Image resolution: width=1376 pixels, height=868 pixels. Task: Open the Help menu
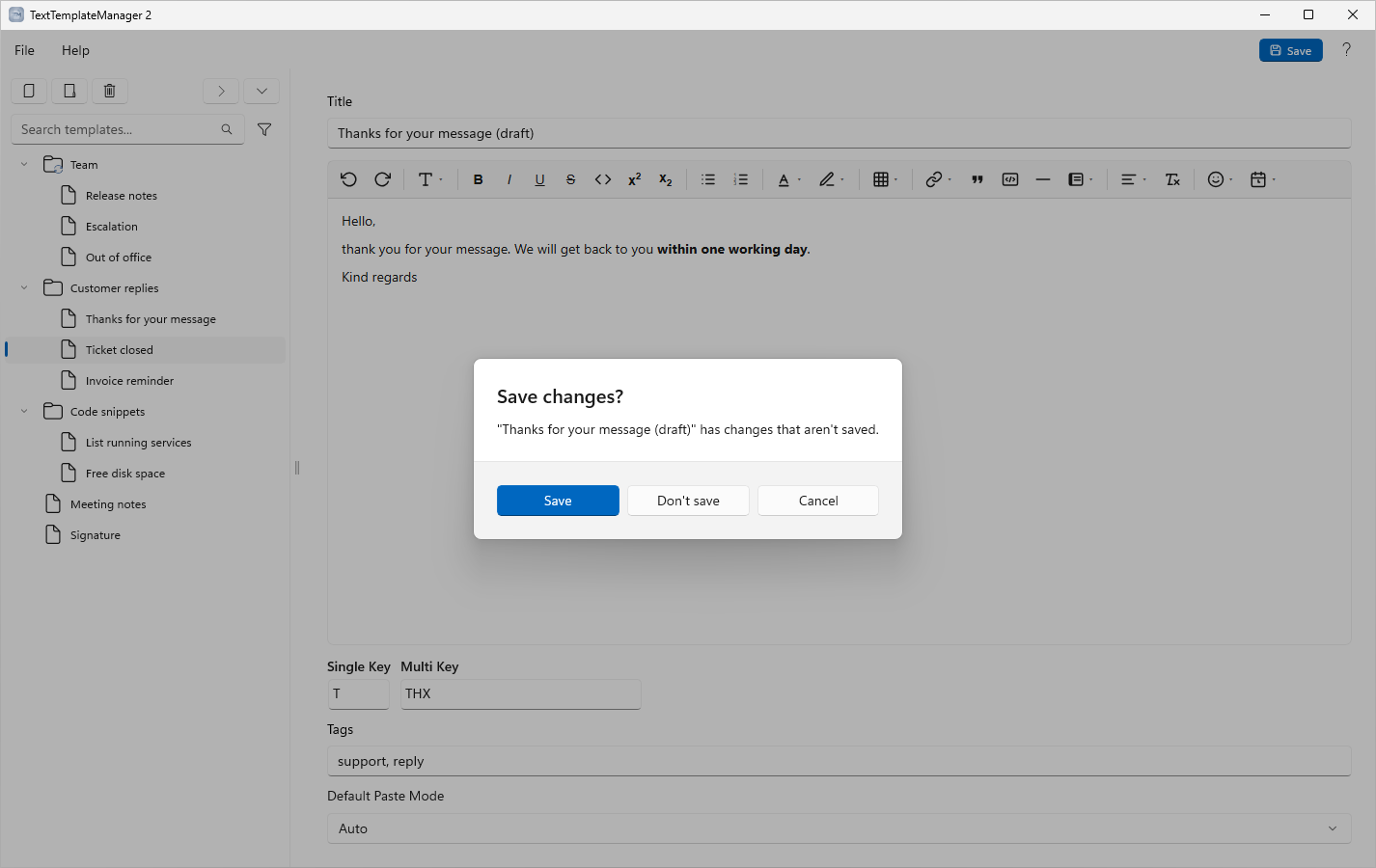click(x=75, y=50)
